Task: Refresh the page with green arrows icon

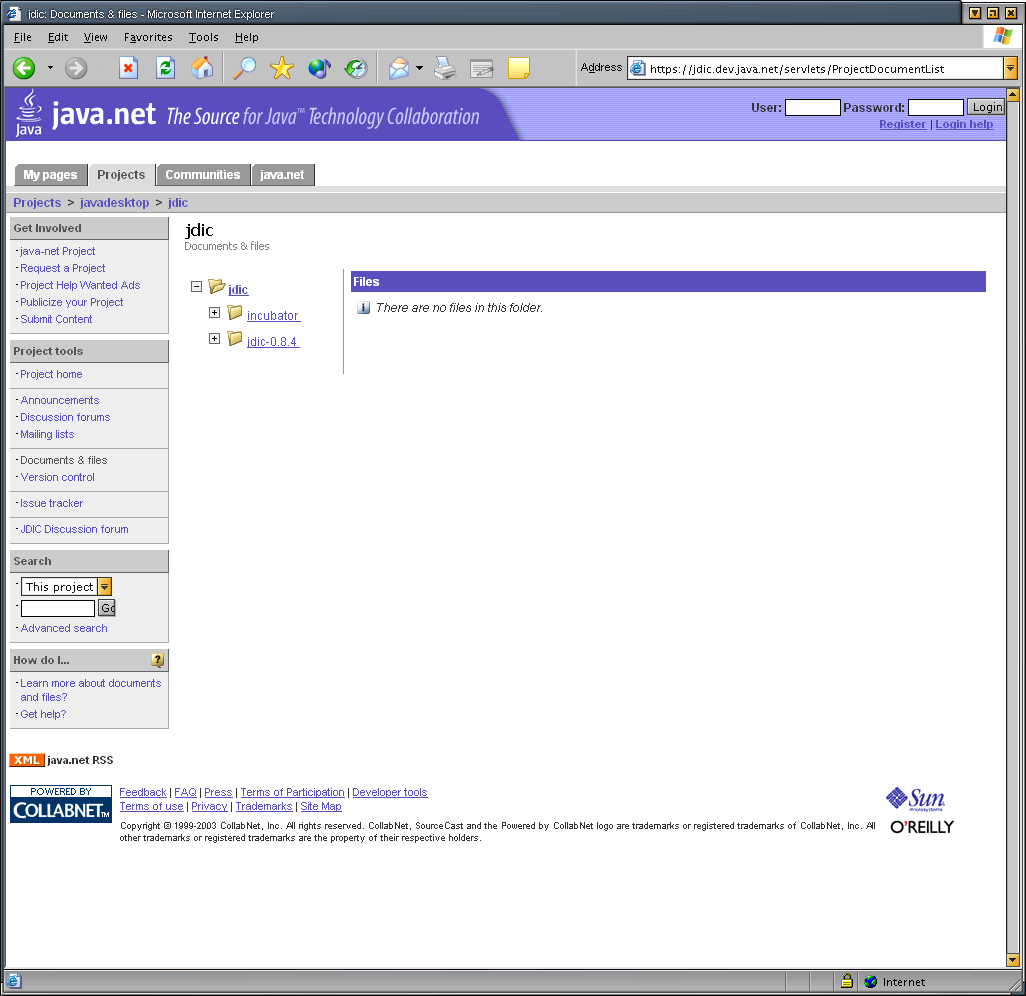Action: [166, 68]
